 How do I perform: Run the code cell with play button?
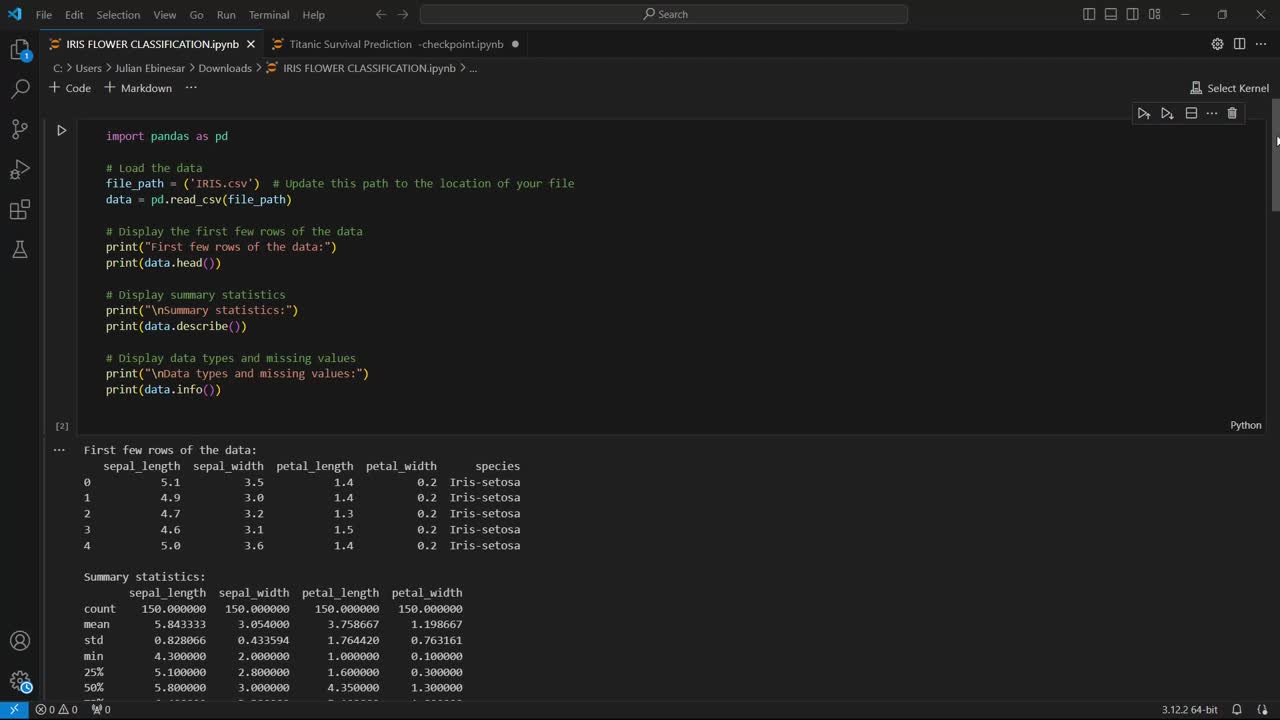tap(61, 130)
